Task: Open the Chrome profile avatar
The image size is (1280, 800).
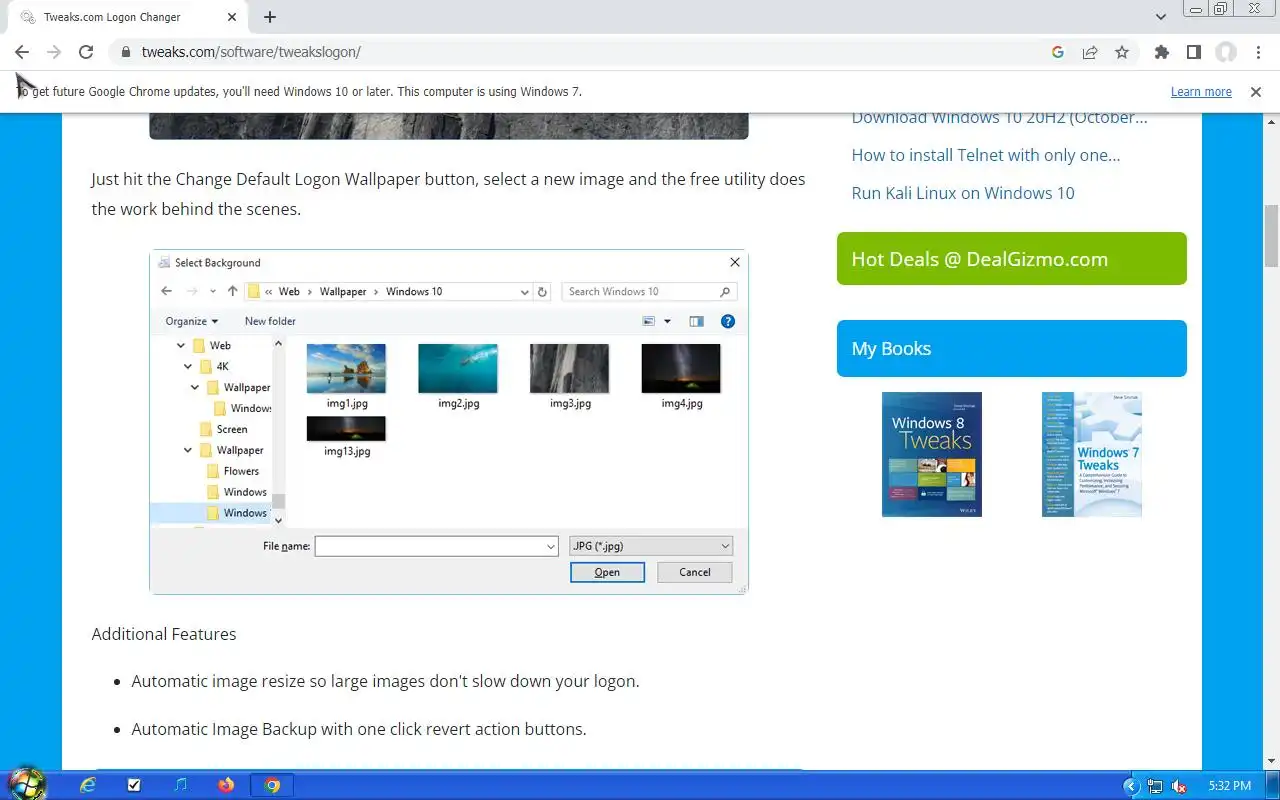Action: click(x=1226, y=52)
